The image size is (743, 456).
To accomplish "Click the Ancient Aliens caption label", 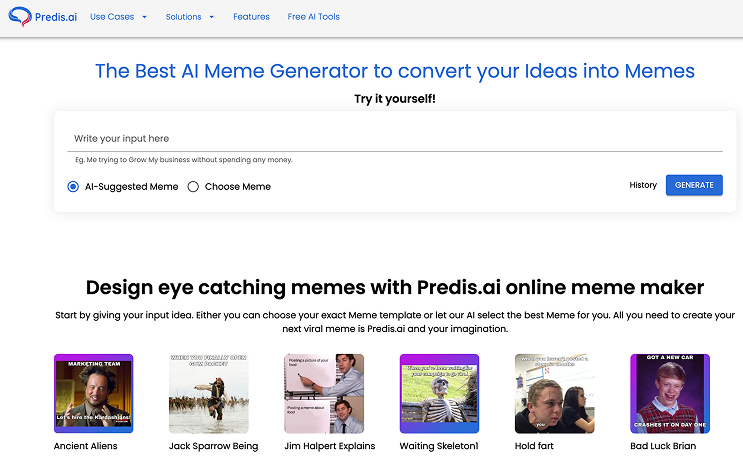I will tap(85, 446).
